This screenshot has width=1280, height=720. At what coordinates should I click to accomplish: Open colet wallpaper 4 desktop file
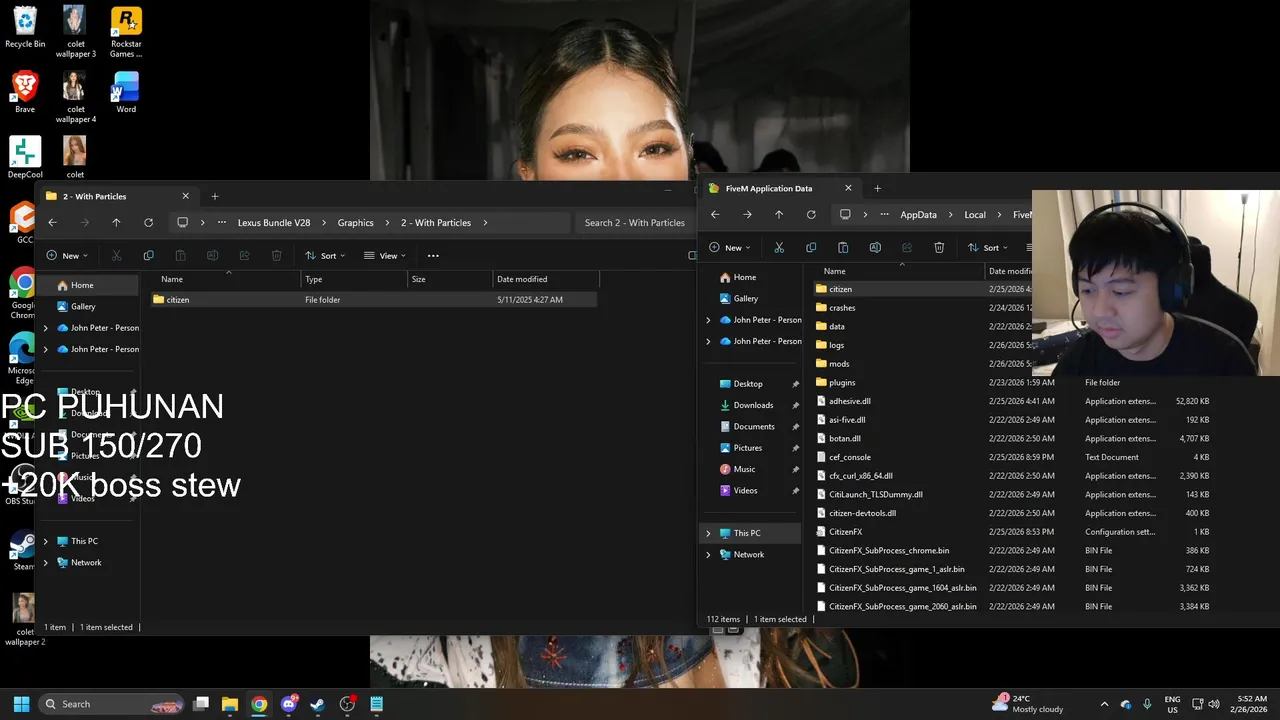(75, 97)
